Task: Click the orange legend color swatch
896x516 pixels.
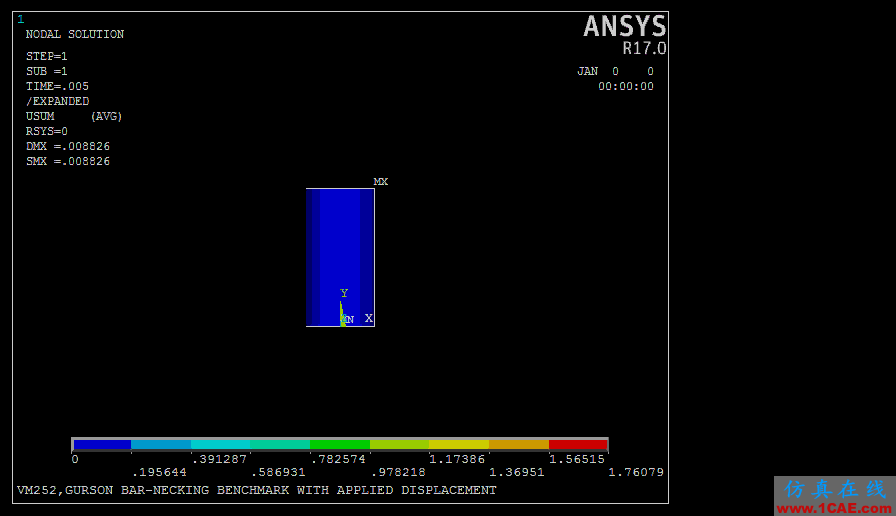Action: point(519,444)
